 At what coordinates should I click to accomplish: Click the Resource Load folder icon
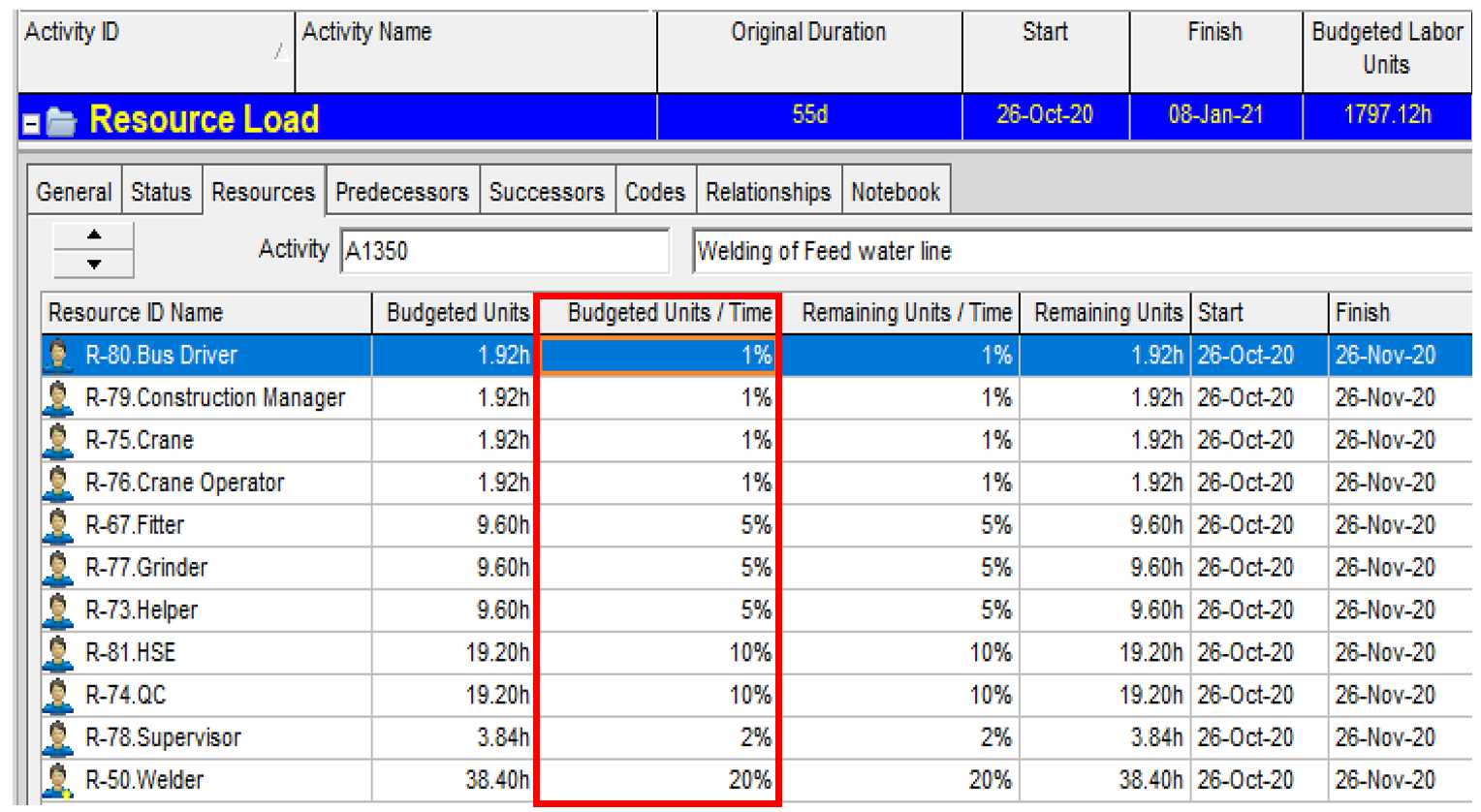click(63, 118)
